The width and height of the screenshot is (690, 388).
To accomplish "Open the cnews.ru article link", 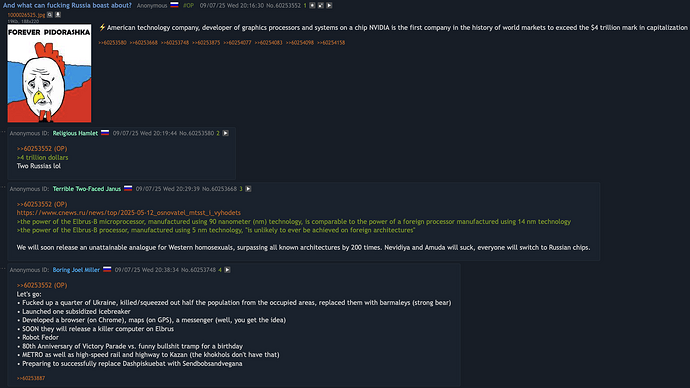I will (128, 212).
